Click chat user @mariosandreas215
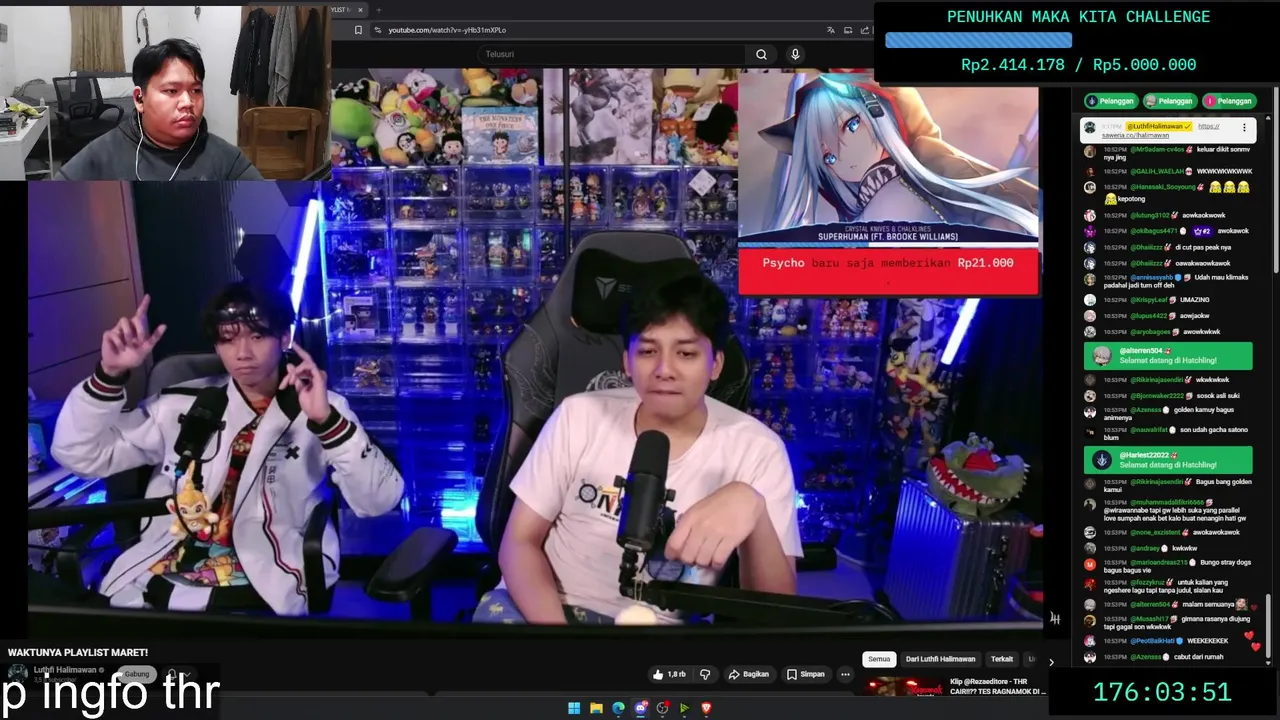 (1157, 563)
